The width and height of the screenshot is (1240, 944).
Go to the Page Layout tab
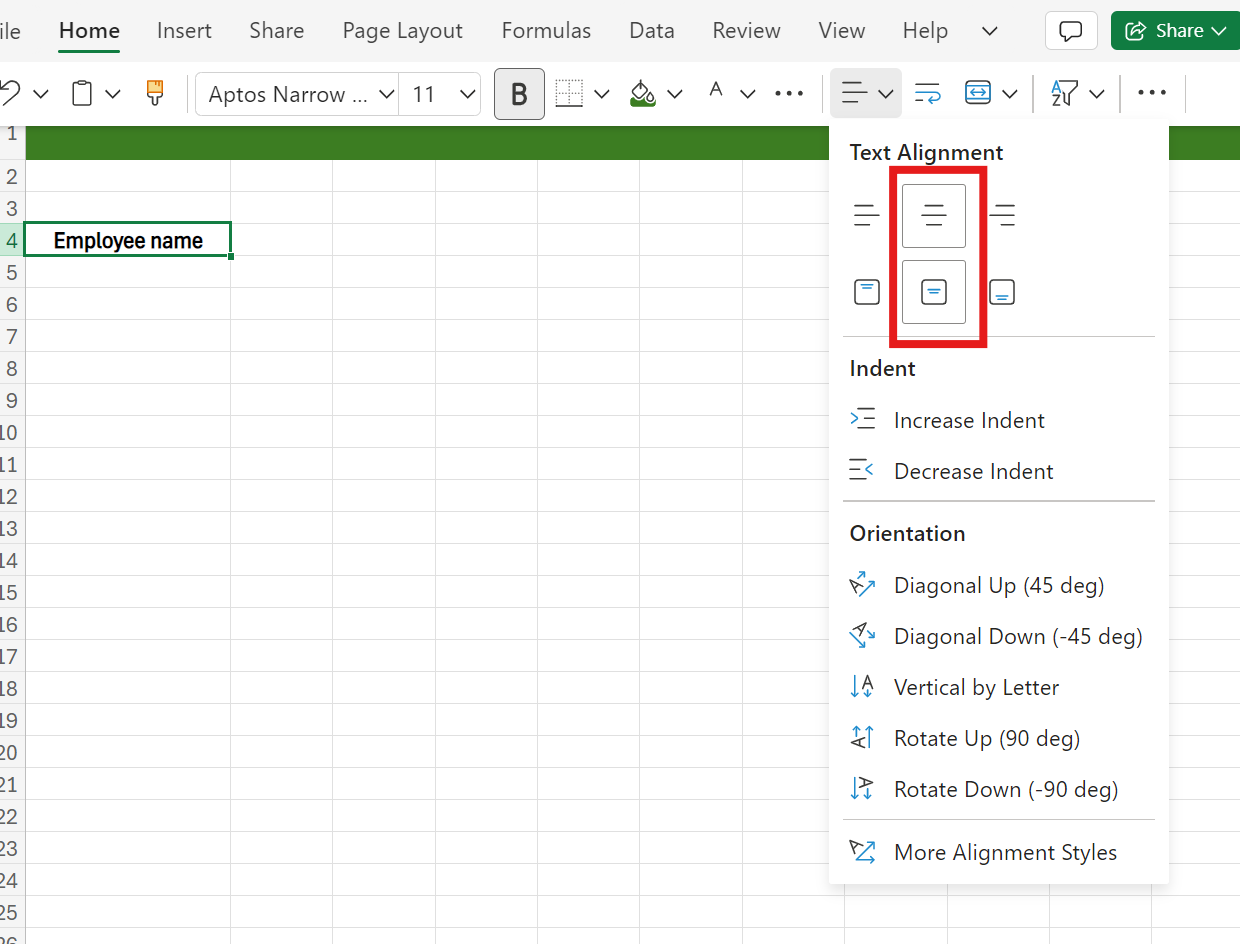coord(403,31)
